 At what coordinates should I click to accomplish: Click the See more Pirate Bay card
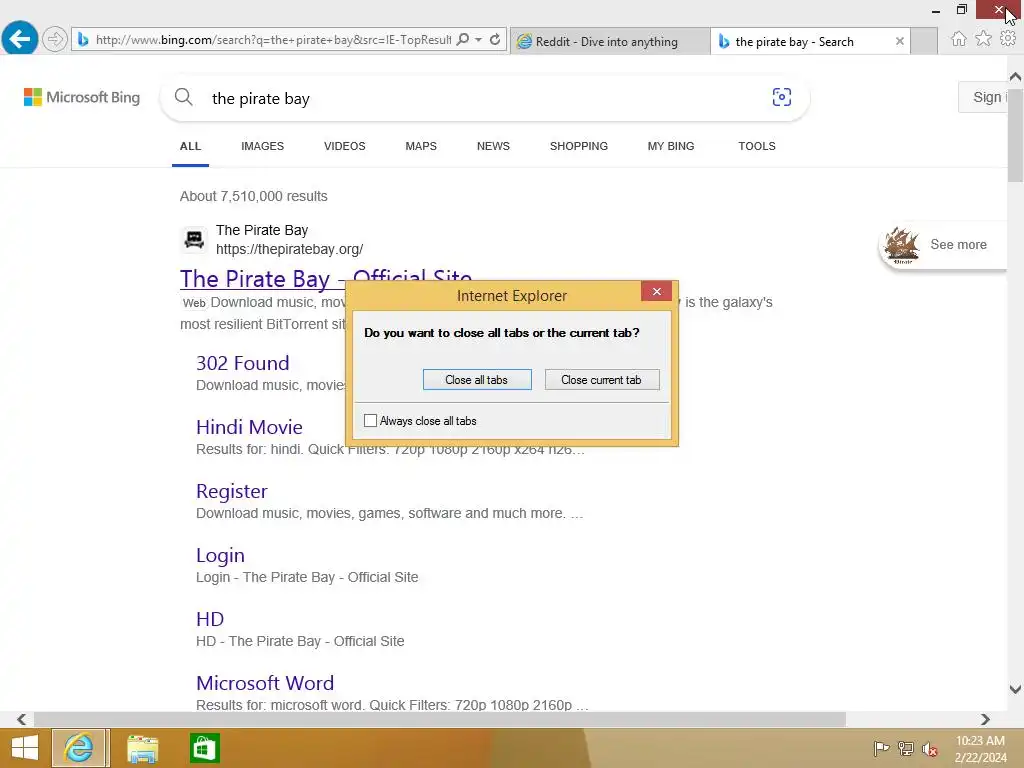(x=943, y=245)
